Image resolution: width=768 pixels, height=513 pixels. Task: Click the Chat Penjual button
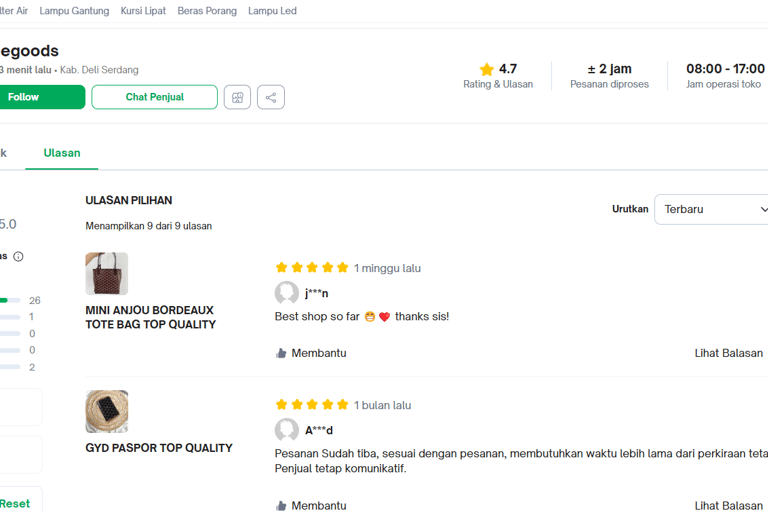pyautogui.click(x=154, y=97)
